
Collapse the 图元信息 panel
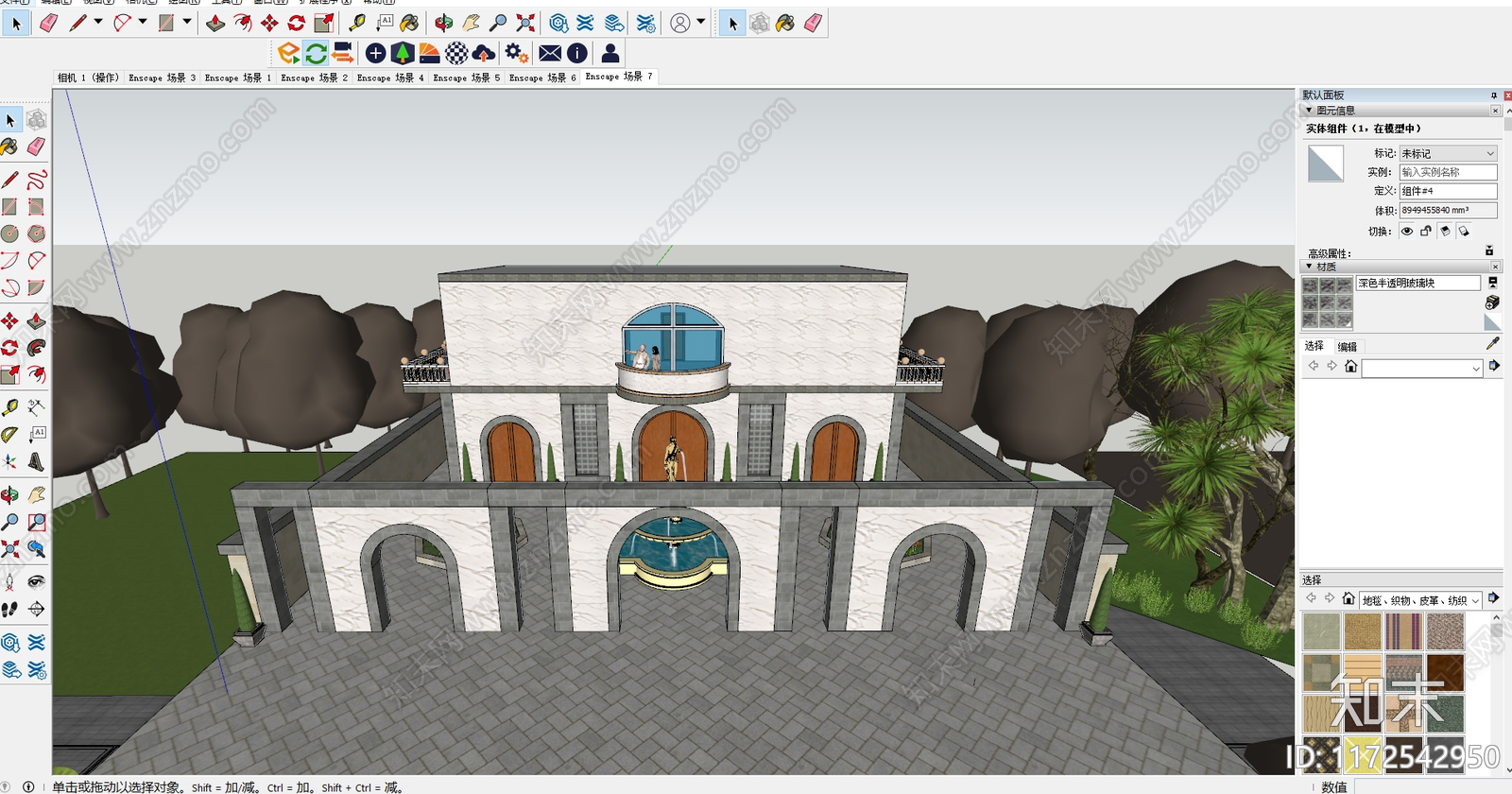[x=1309, y=111]
